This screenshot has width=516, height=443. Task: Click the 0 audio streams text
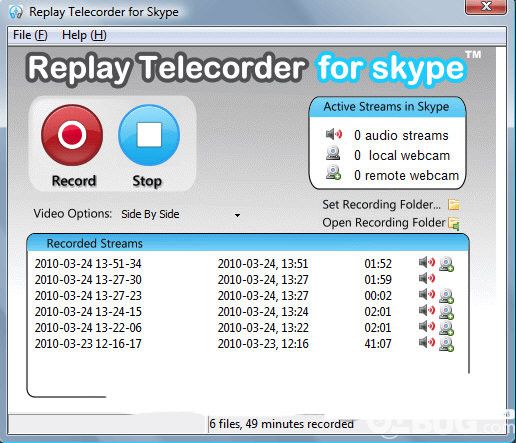pyautogui.click(x=401, y=135)
